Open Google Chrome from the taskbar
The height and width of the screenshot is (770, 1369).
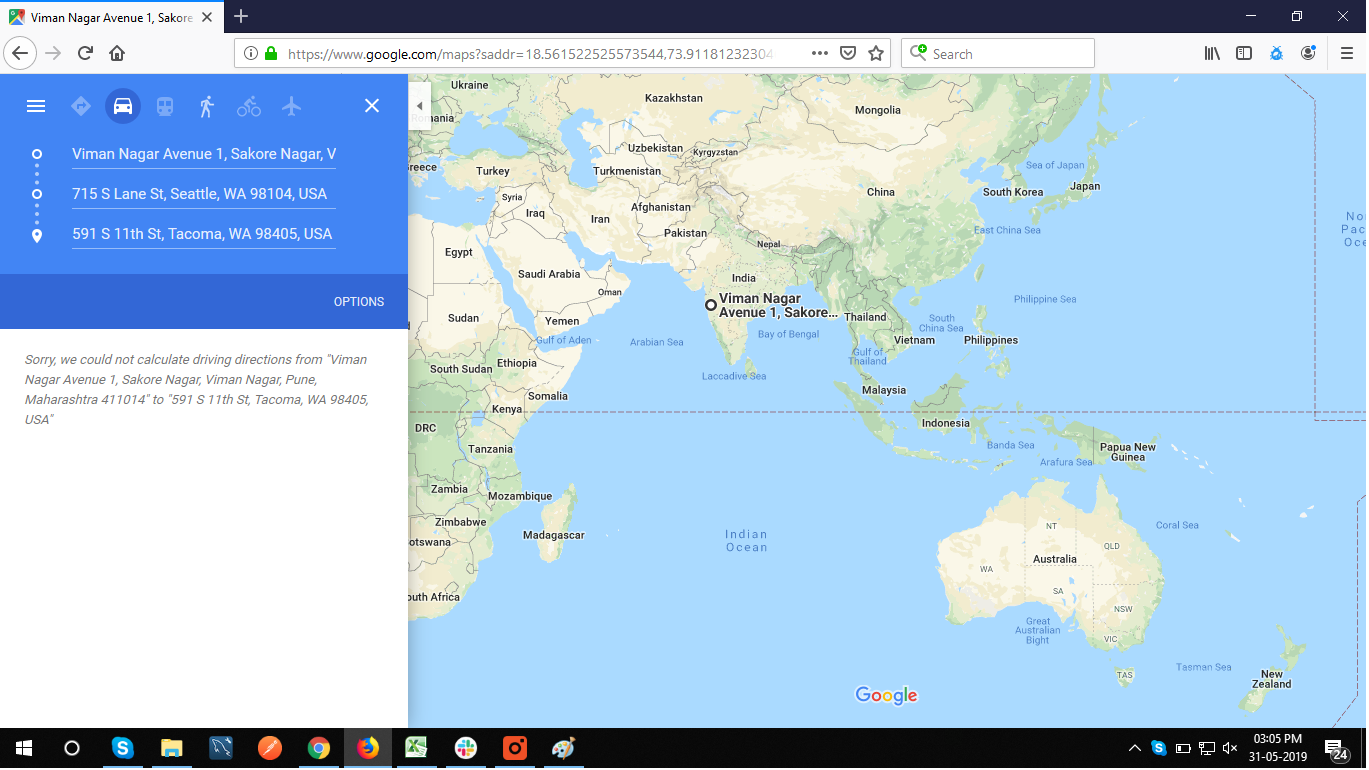coord(319,748)
